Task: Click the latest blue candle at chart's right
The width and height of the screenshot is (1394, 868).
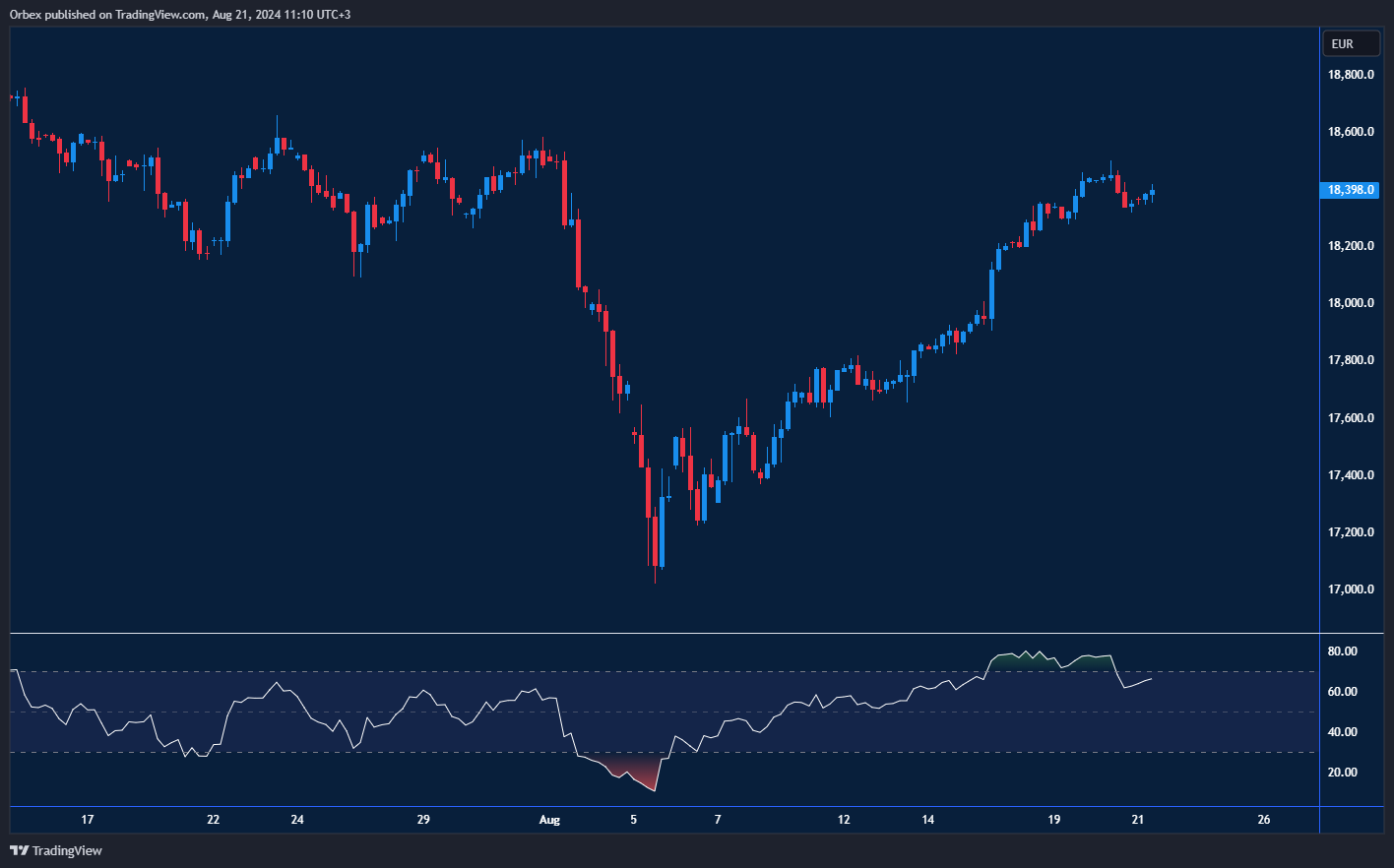Action: pos(1152,193)
